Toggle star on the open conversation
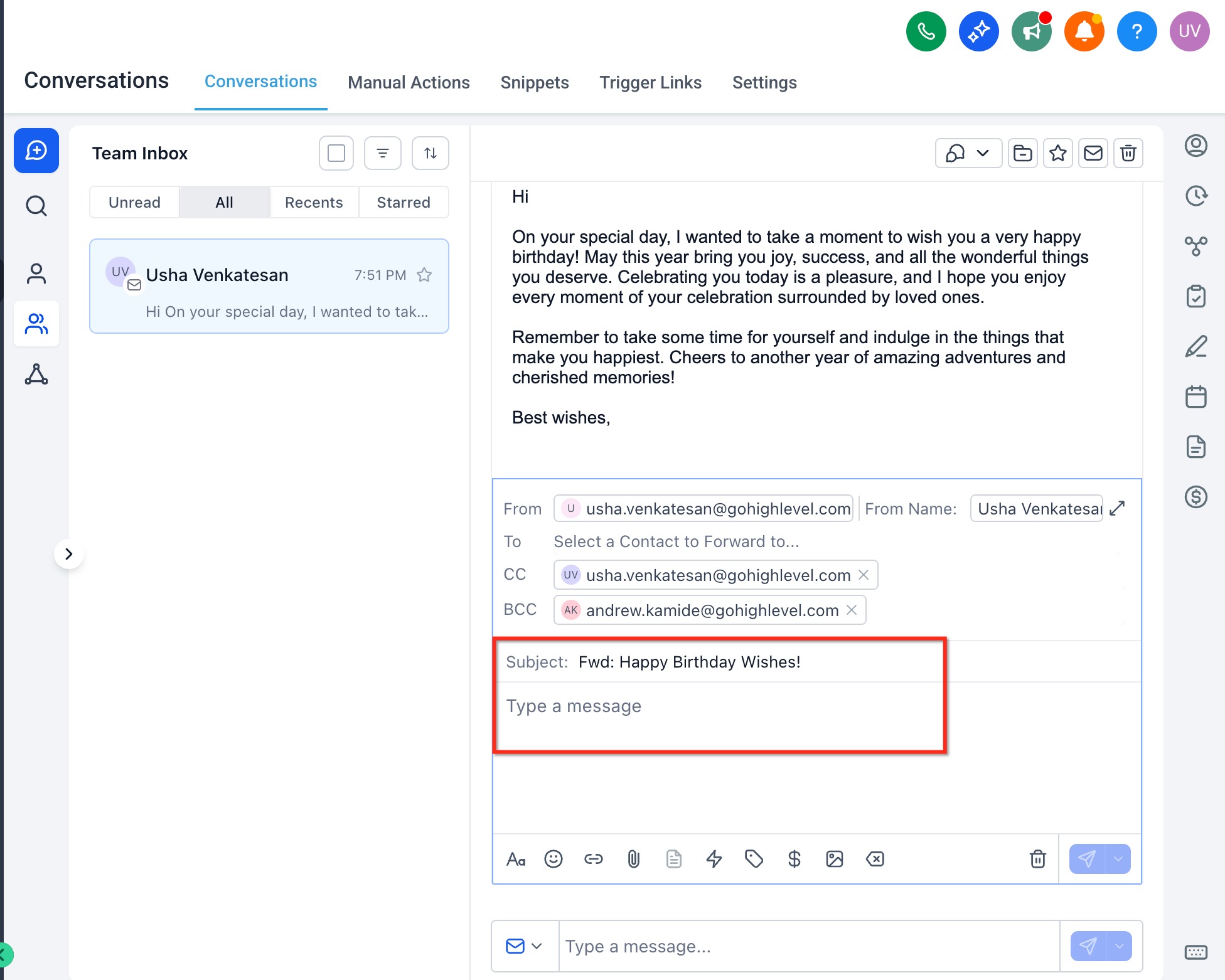Image resolution: width=1225 pixels, height=980 pixels. 1057,153
